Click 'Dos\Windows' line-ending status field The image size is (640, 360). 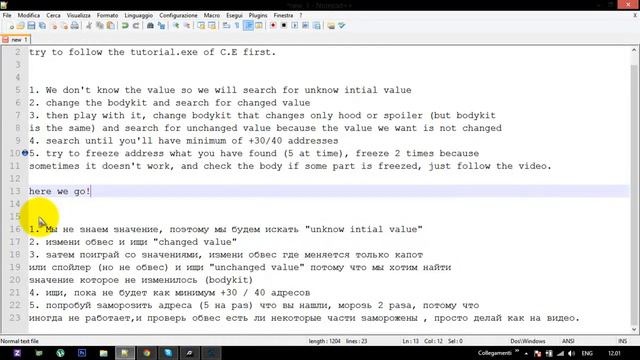click(x=527, y=341)
